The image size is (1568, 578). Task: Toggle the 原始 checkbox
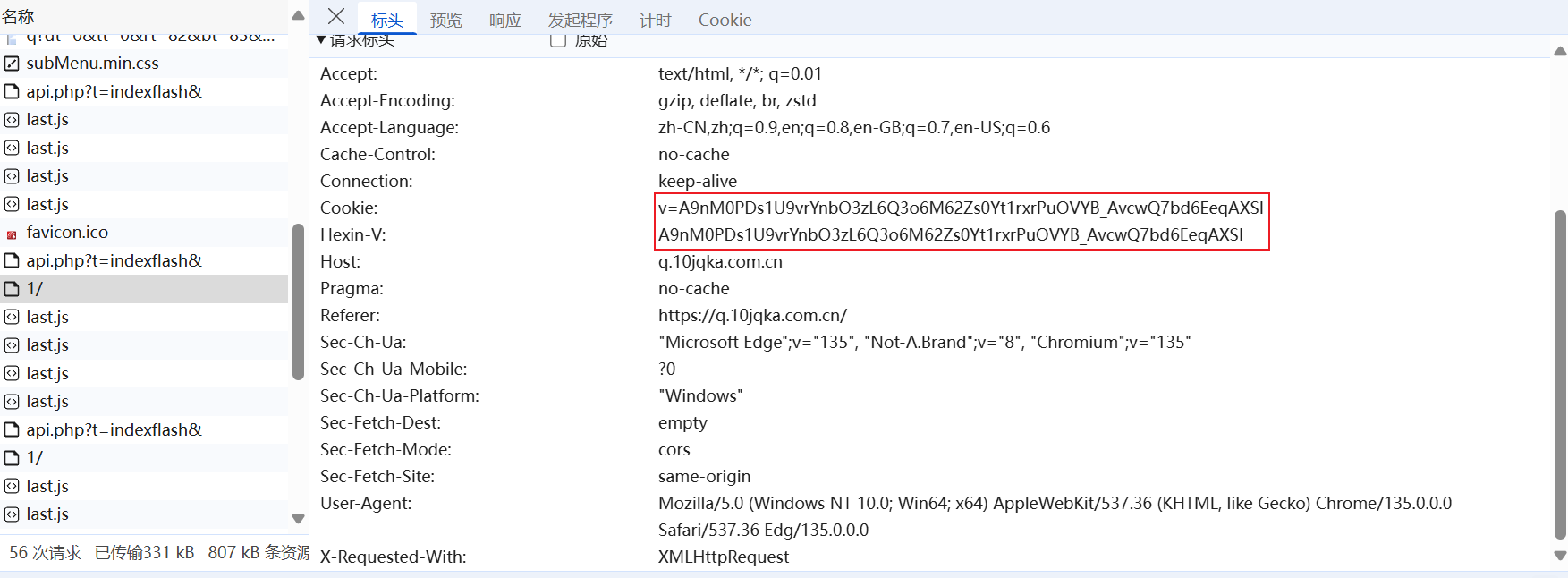558,40
